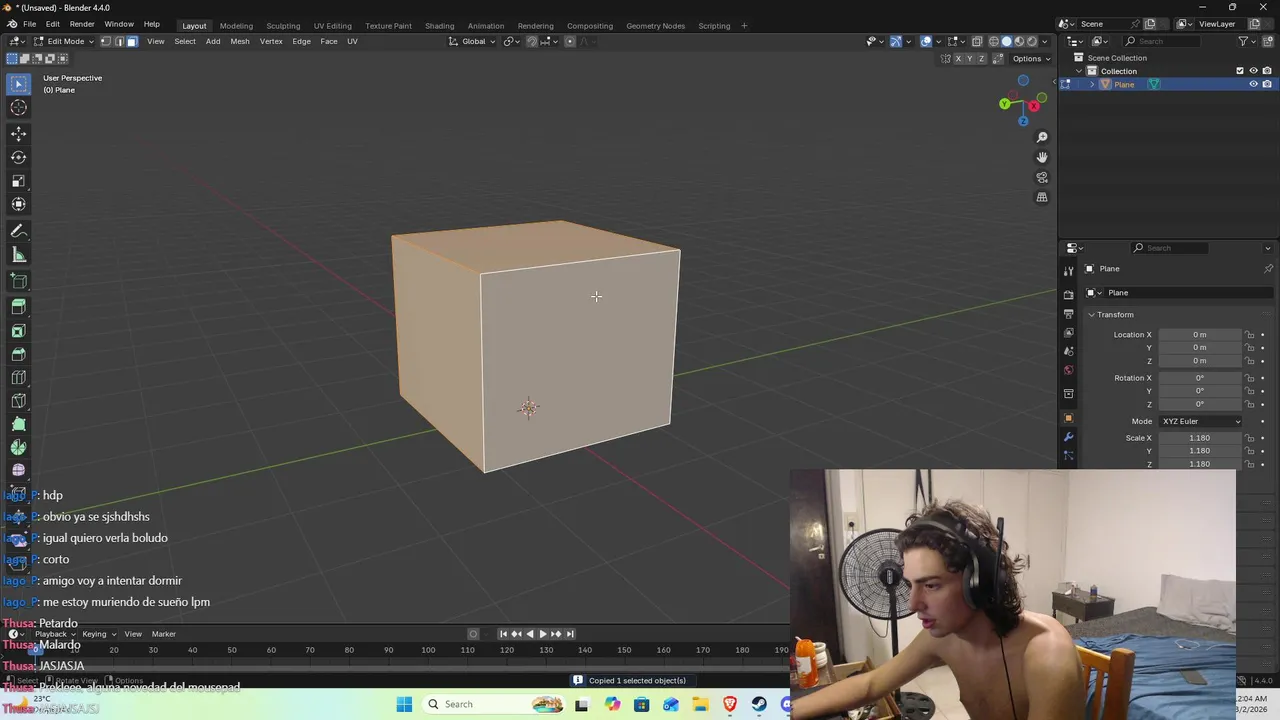1280x720 pixels.
Task: Switch perspective/orthographic grid icon
Action: coord(1042,197)
